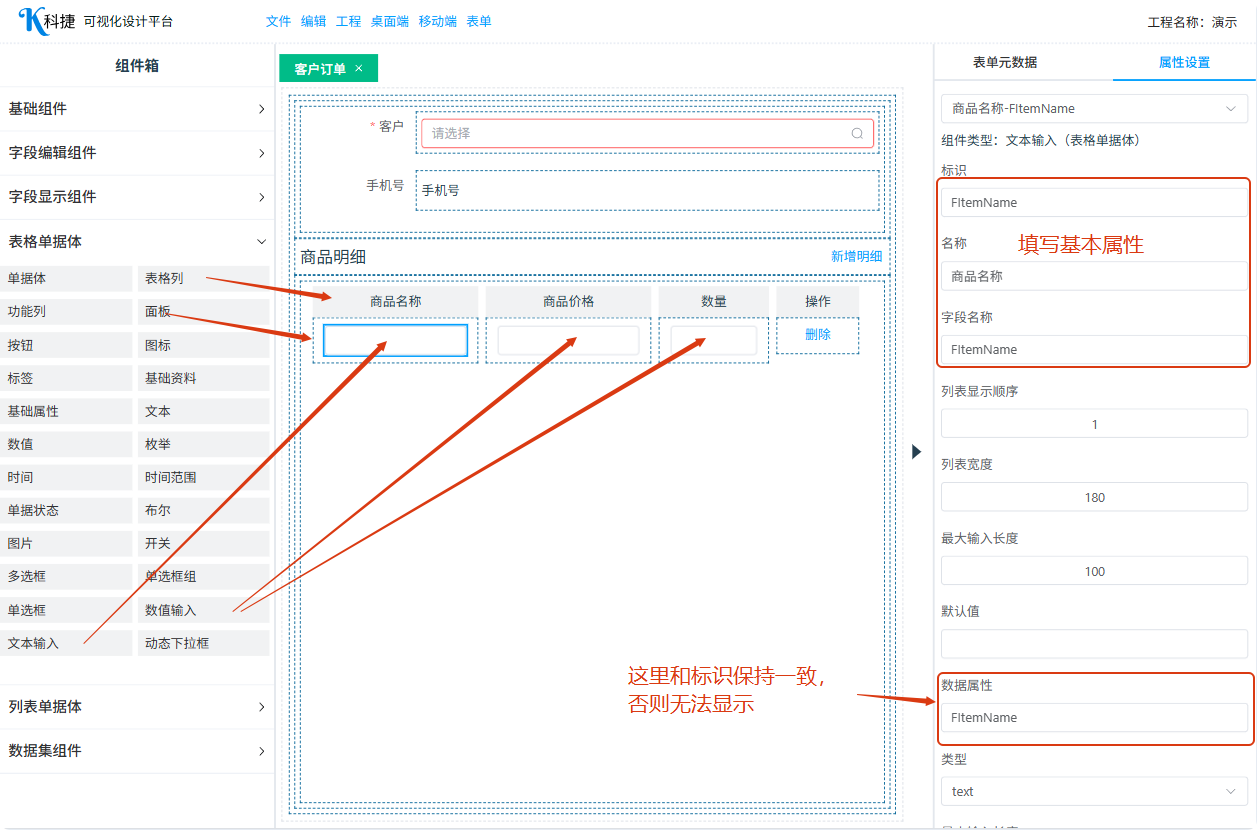Viewport: 1257px width, 830px height.
Task: Click the 数据属性 input field
Action: pos(1094,717)
